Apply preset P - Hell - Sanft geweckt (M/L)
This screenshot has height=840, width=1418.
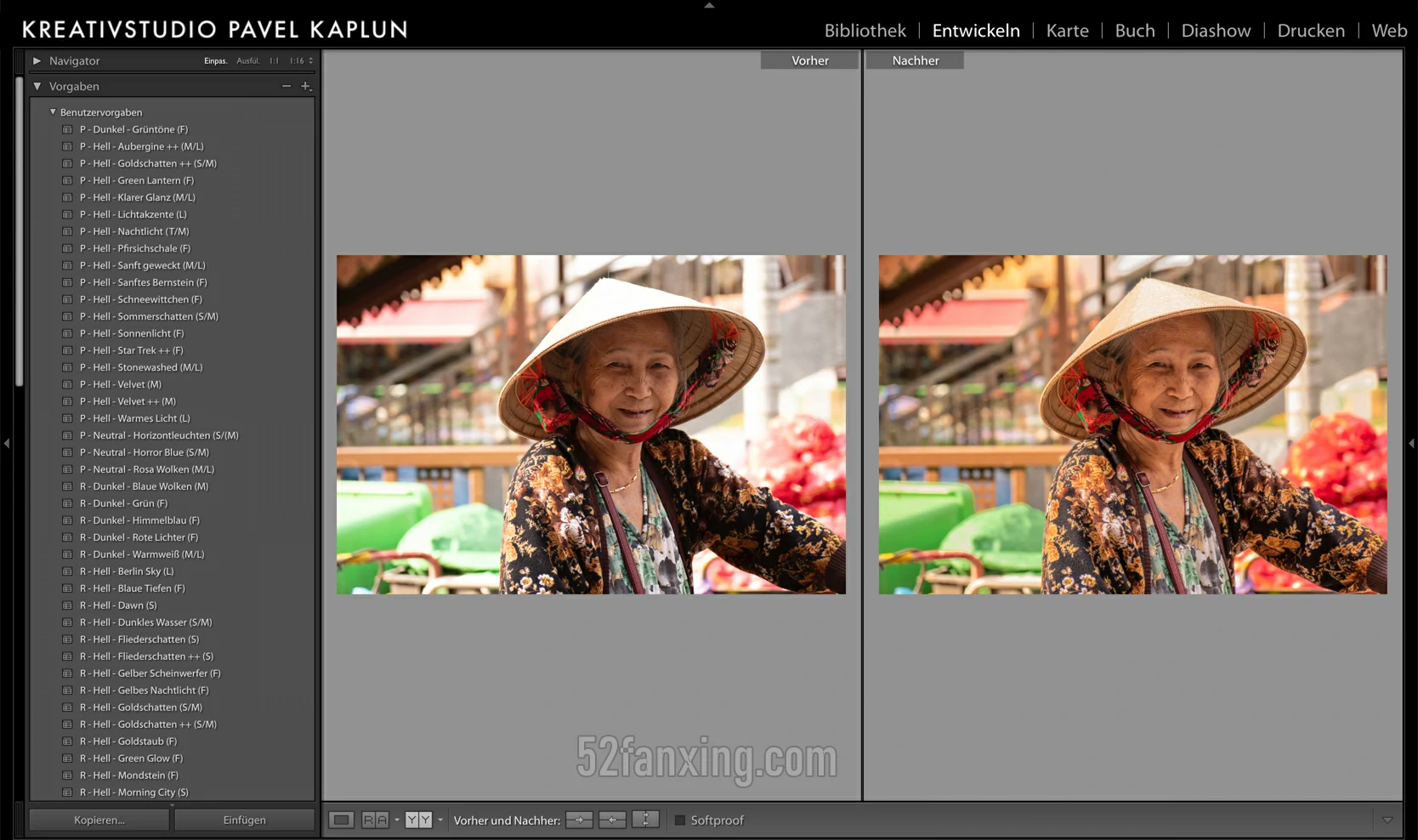[x=143, y=265]
